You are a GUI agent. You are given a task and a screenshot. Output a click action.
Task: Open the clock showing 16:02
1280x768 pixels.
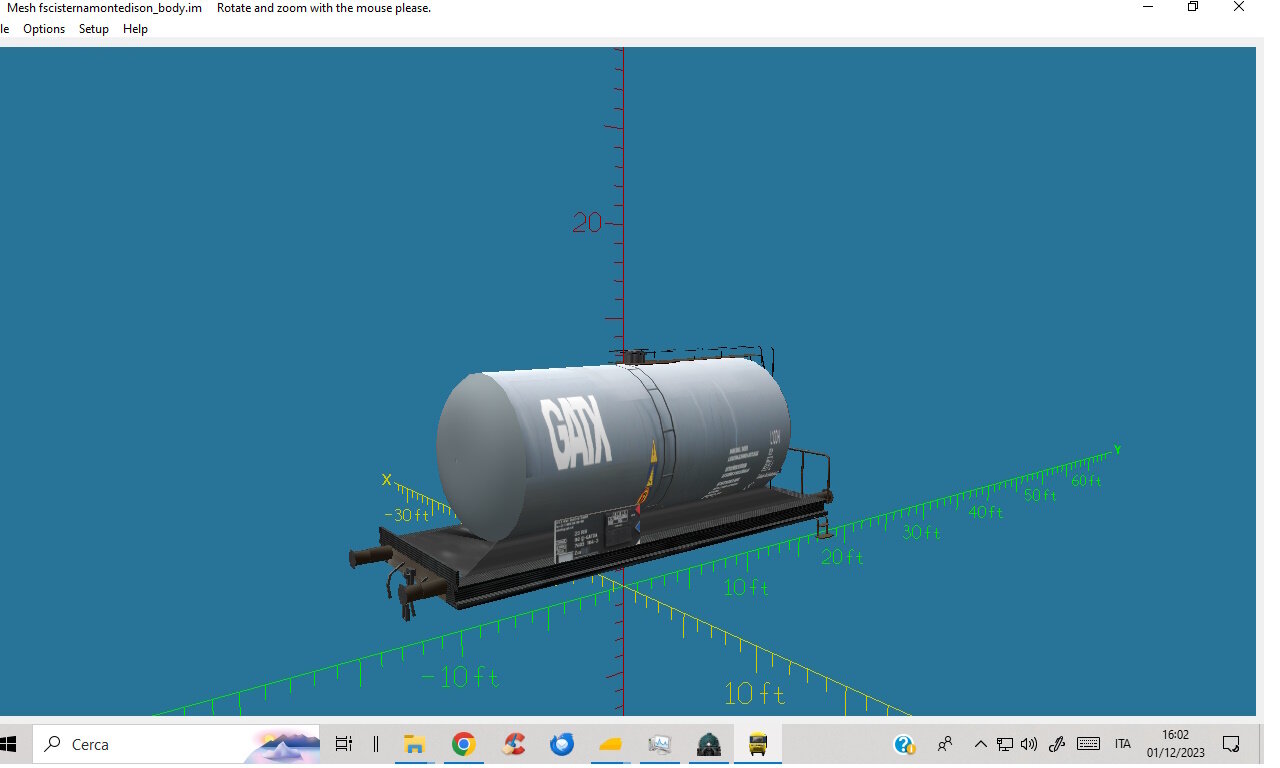pos(1176,744)
